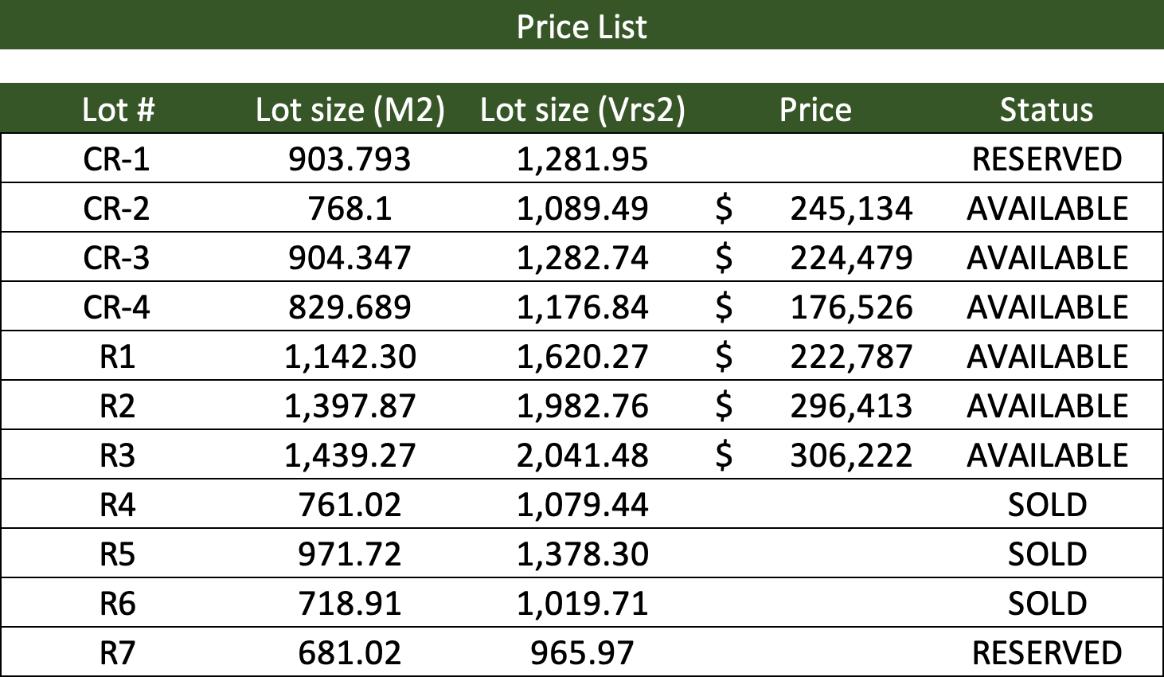Select the 176,526 price value

pyautogui.click(x=850, y=307)
